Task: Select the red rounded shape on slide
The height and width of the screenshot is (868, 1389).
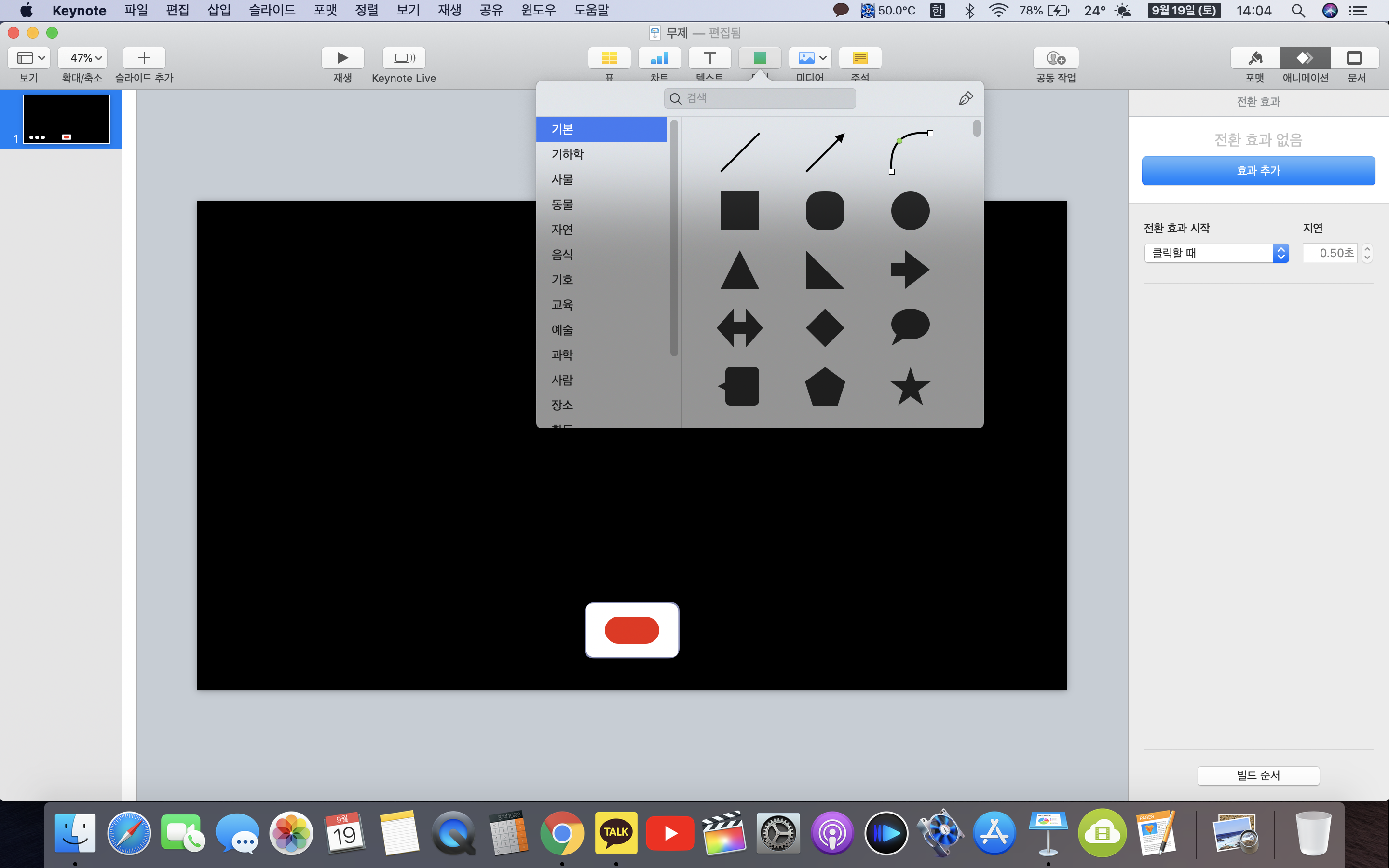Action: click(631, 630)
